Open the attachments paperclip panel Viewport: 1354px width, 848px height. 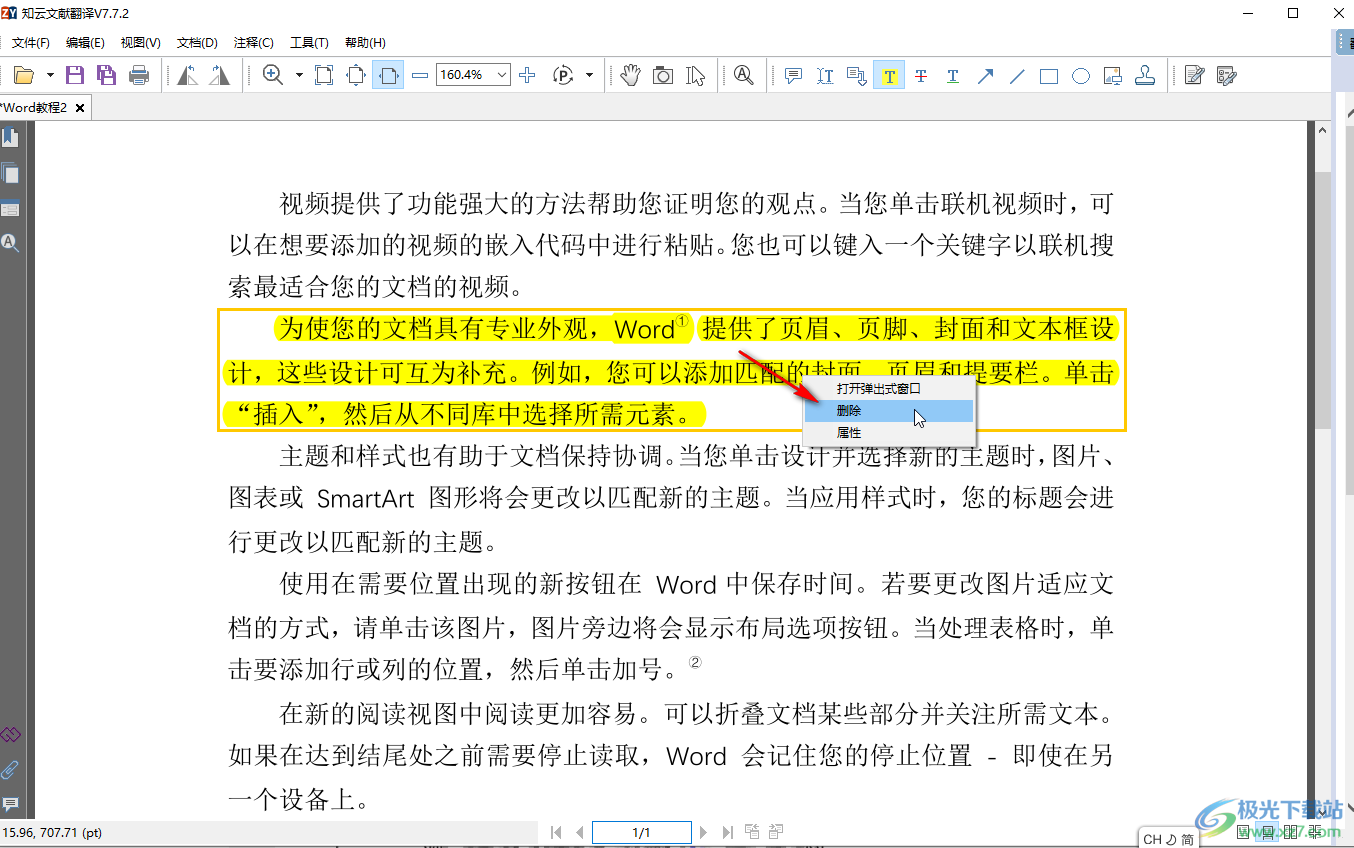pyautogui.click(x=10, y=770)
